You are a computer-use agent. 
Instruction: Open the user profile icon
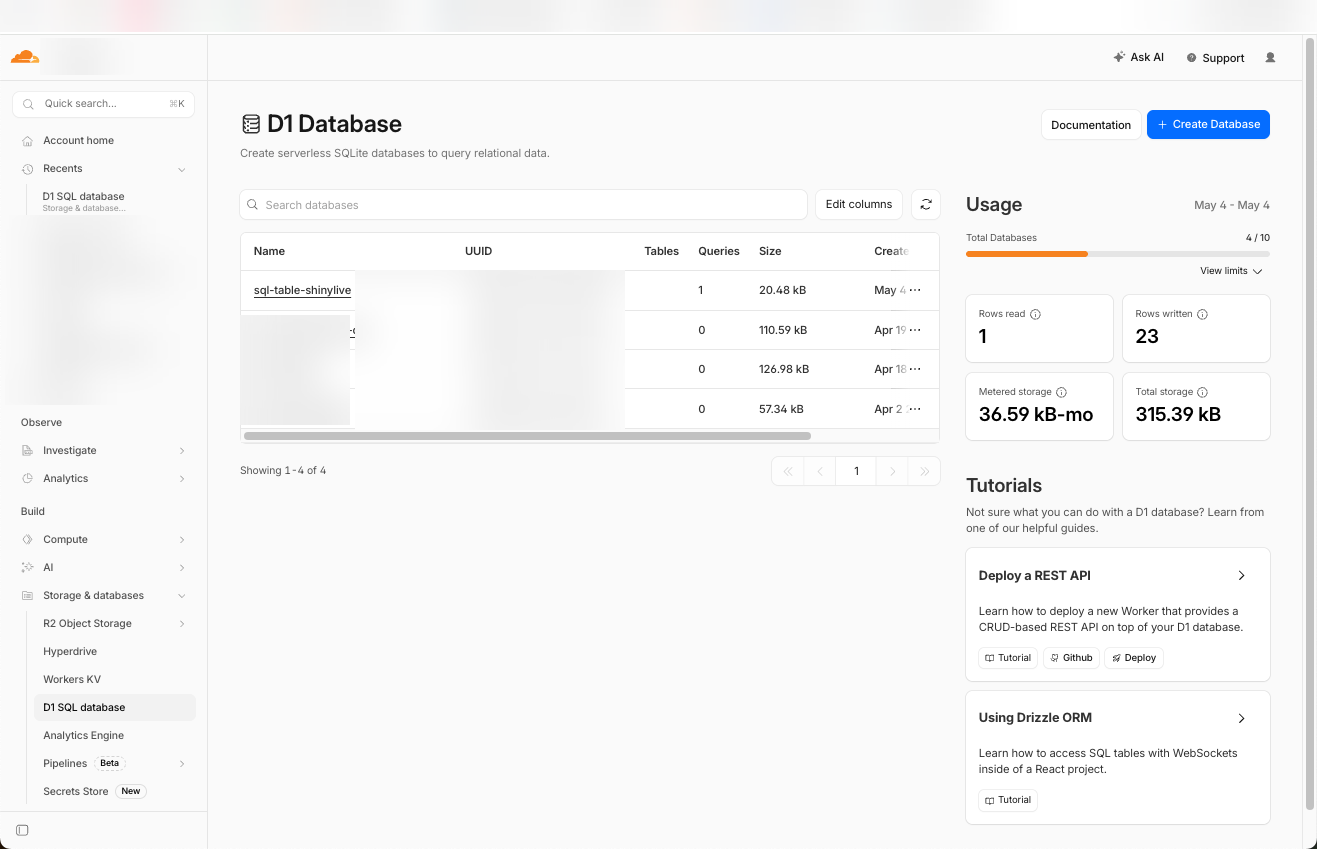(1270, 58)
